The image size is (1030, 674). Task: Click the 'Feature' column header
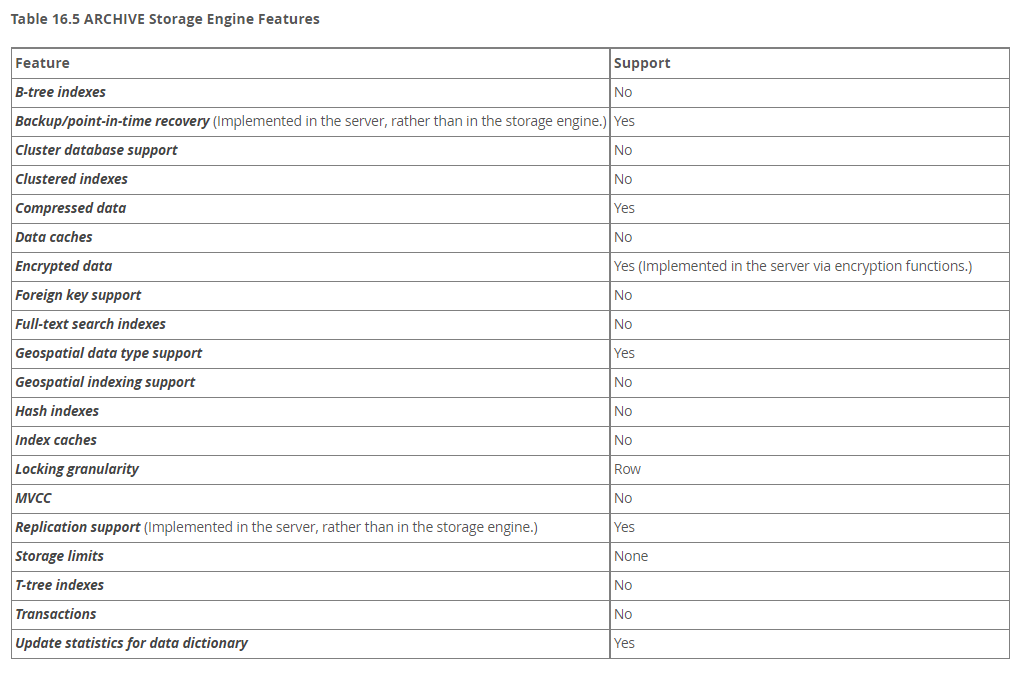click(x=43, y=63)
